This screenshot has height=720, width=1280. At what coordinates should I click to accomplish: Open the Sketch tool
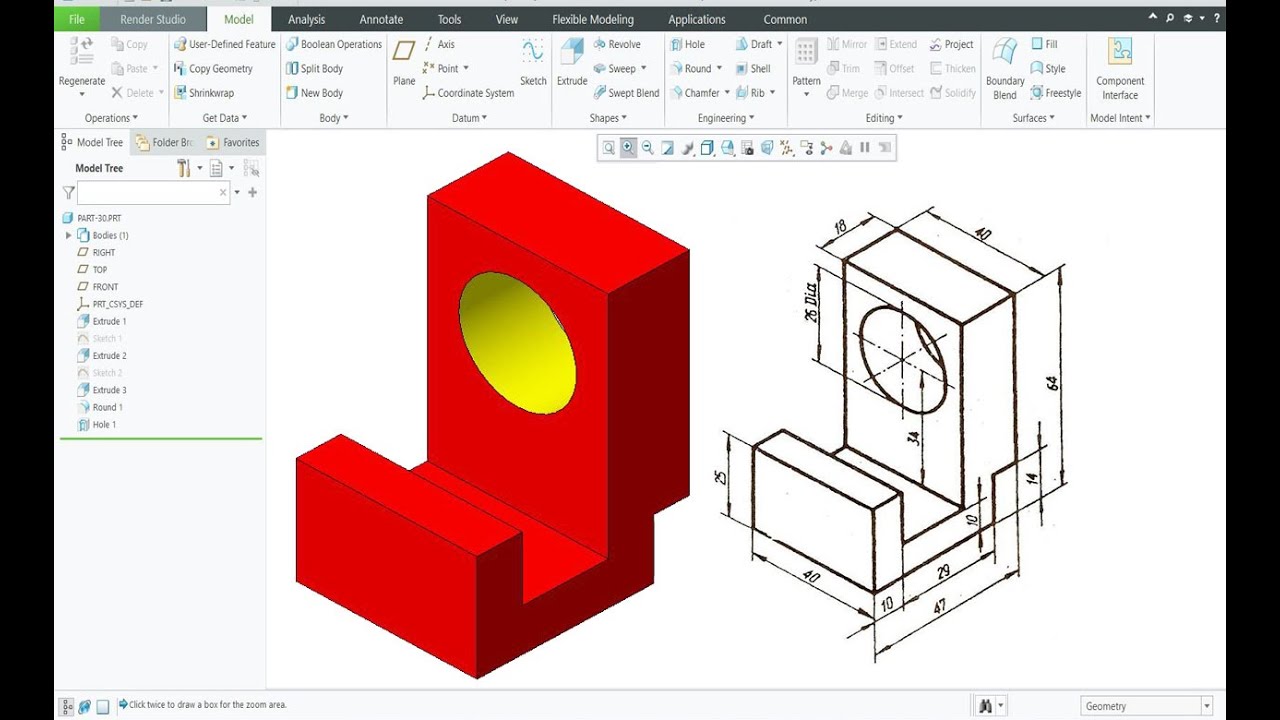pyautogui.click(x=533, y=62)
